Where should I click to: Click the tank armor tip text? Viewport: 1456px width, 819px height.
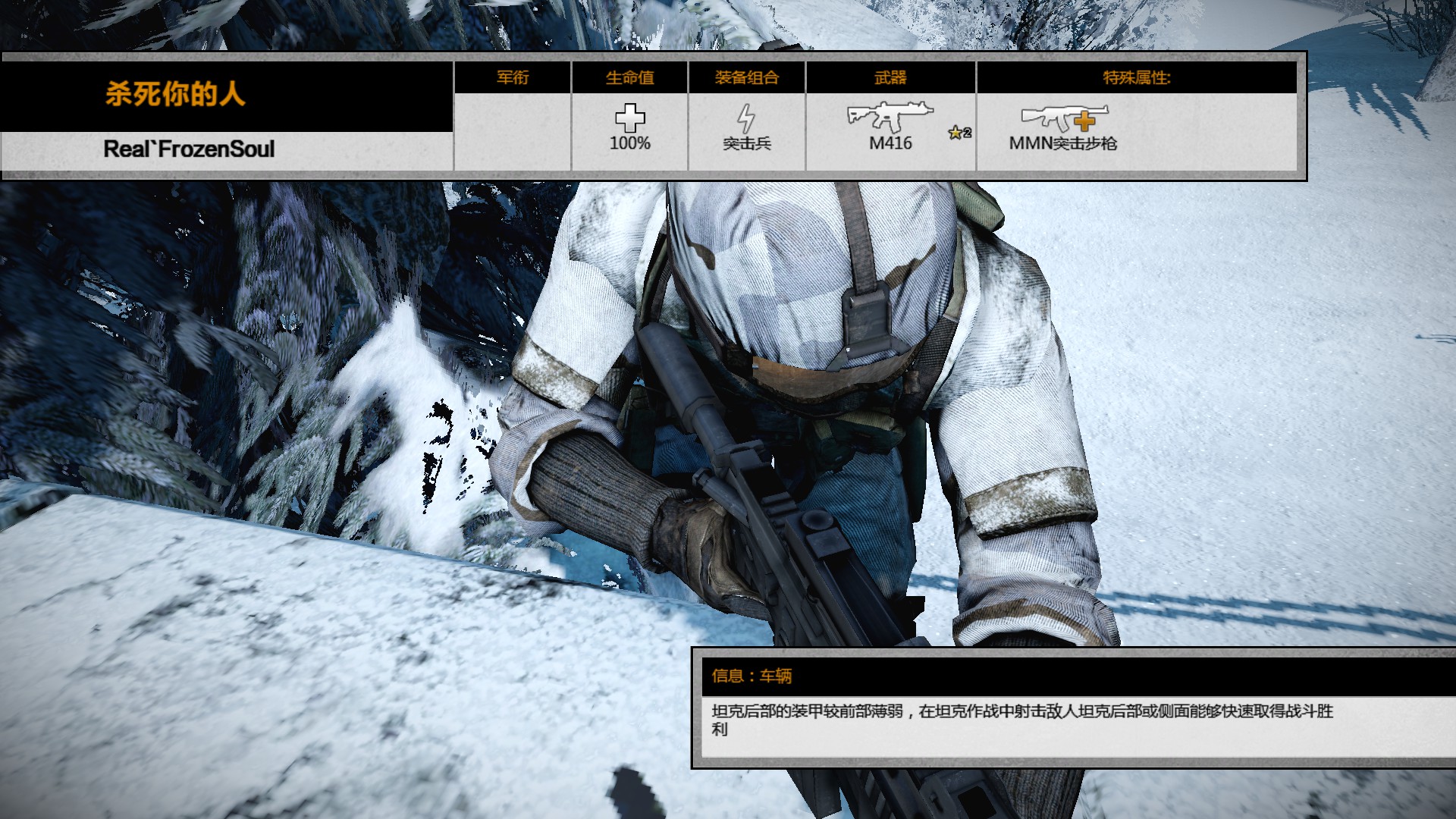click(x=1022, y=720)
